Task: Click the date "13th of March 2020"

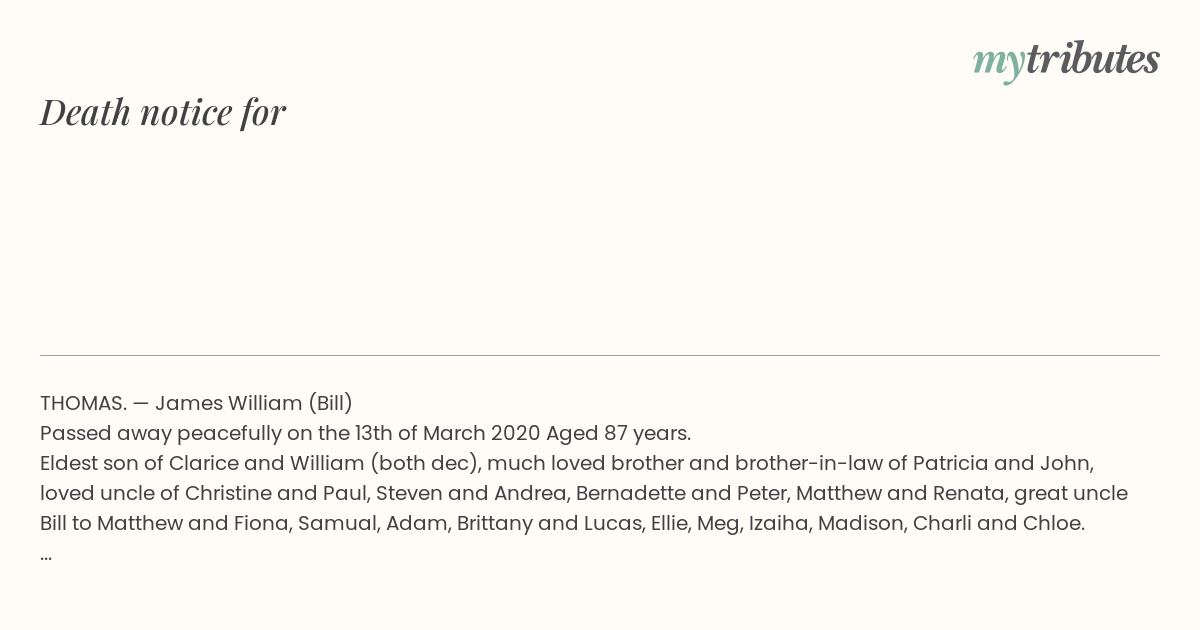Action: tap(446, 433)
